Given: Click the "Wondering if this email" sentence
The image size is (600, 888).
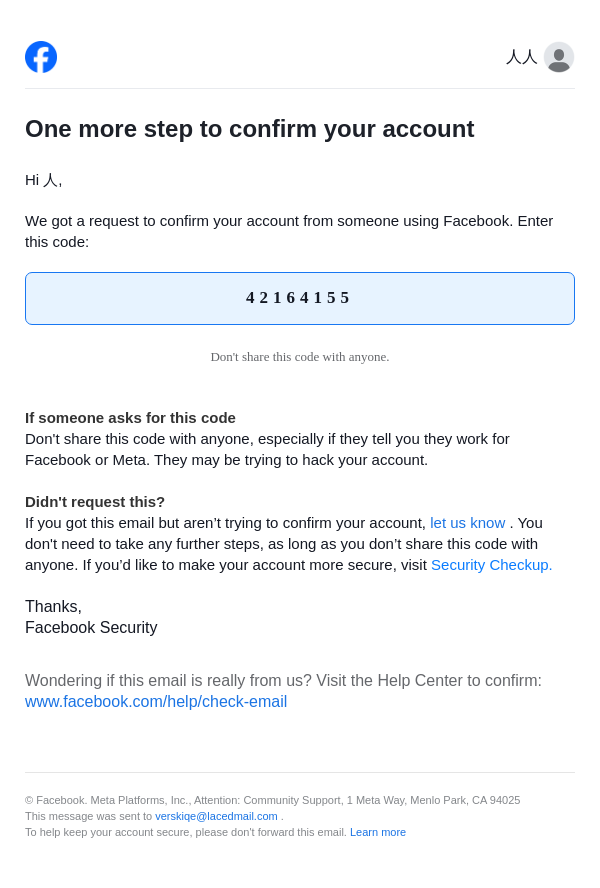Looking at the screenshot, I should point(283,680).
